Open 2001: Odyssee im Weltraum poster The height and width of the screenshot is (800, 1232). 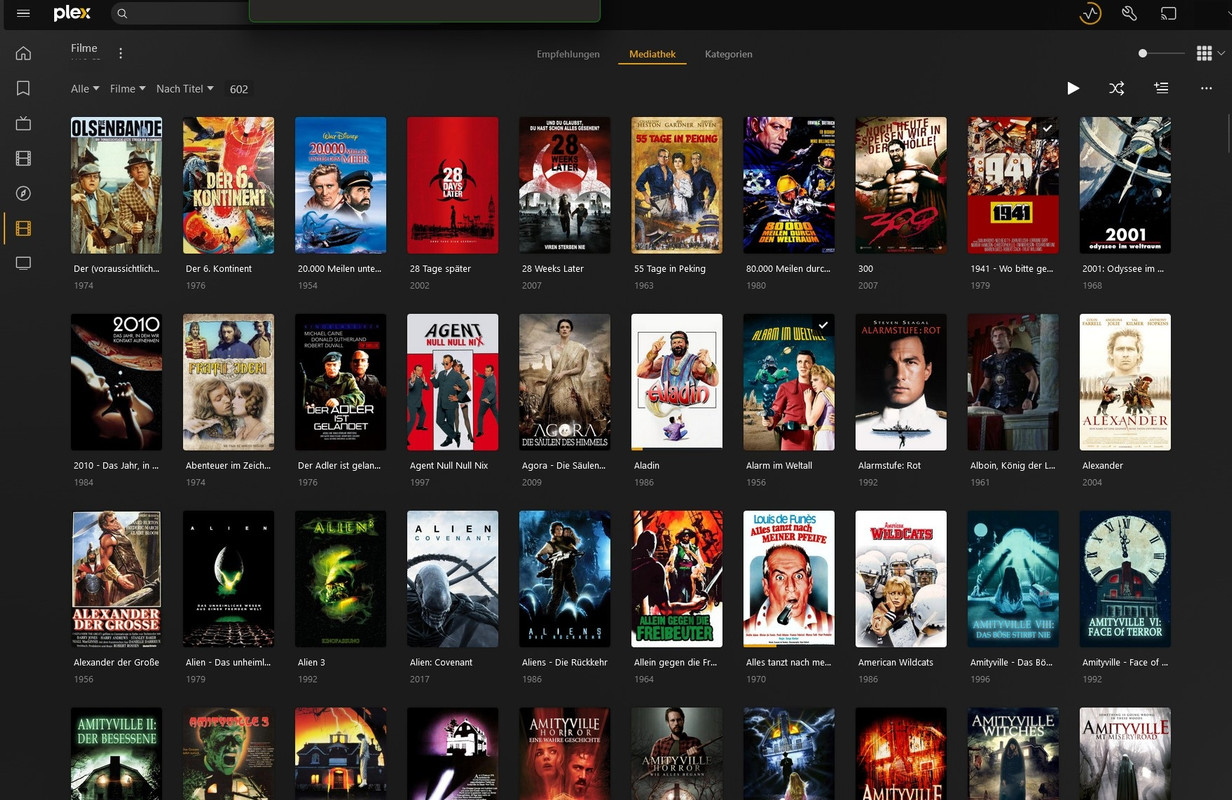tap(1125, 185)
